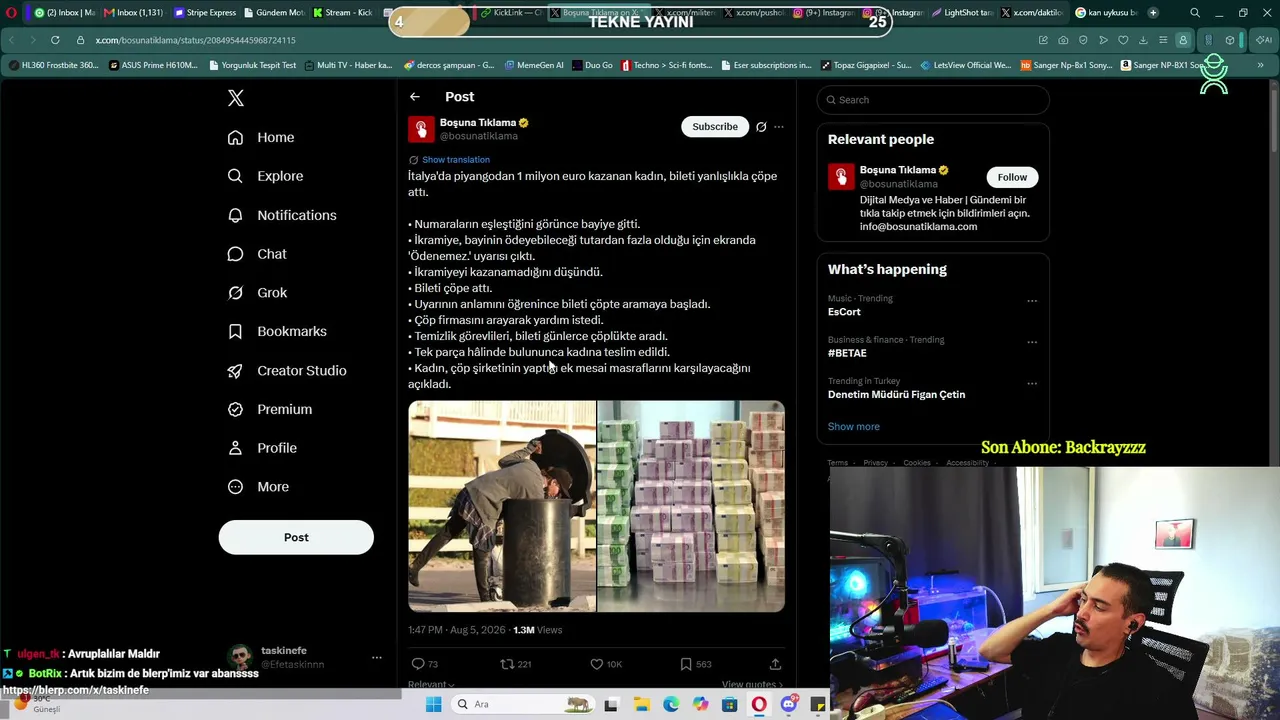Screen dimensions: 1280x720
Task: Click the X search field
Action: pyautogui.click(x=933, y=100)
